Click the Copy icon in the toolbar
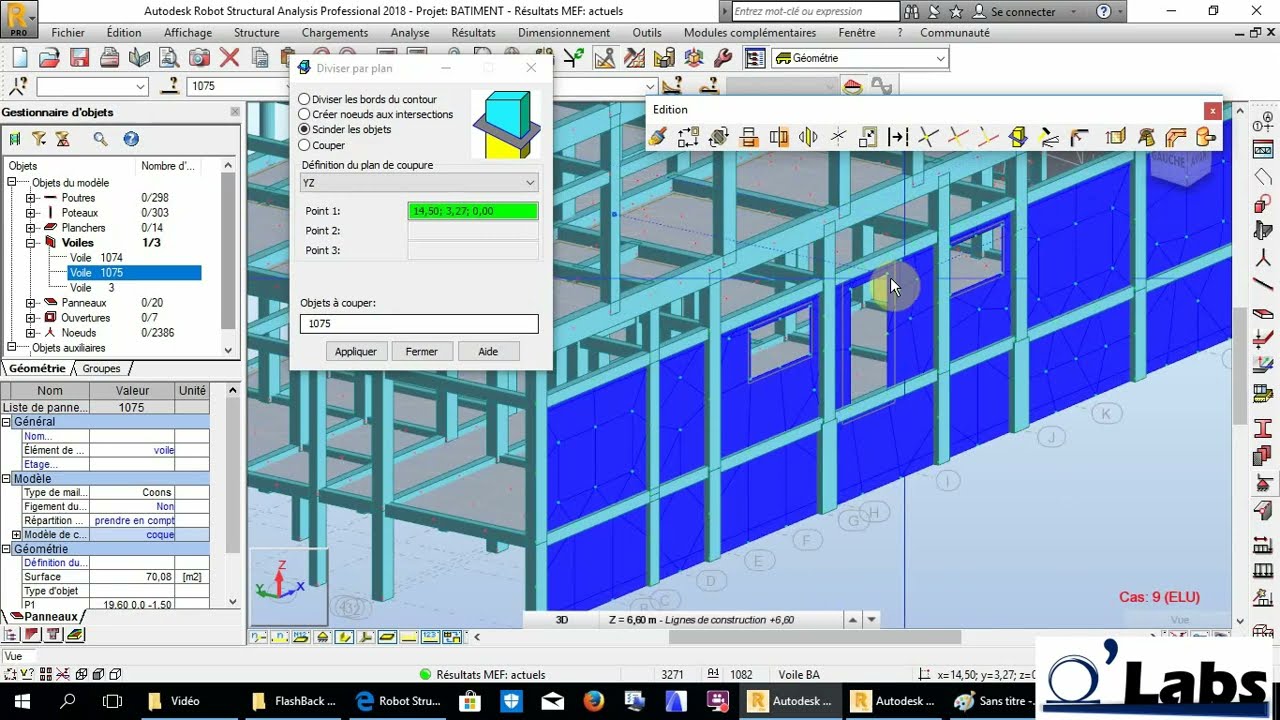Image resolution: width=1280 pixels, height=720 pixels. click(260, 58)
